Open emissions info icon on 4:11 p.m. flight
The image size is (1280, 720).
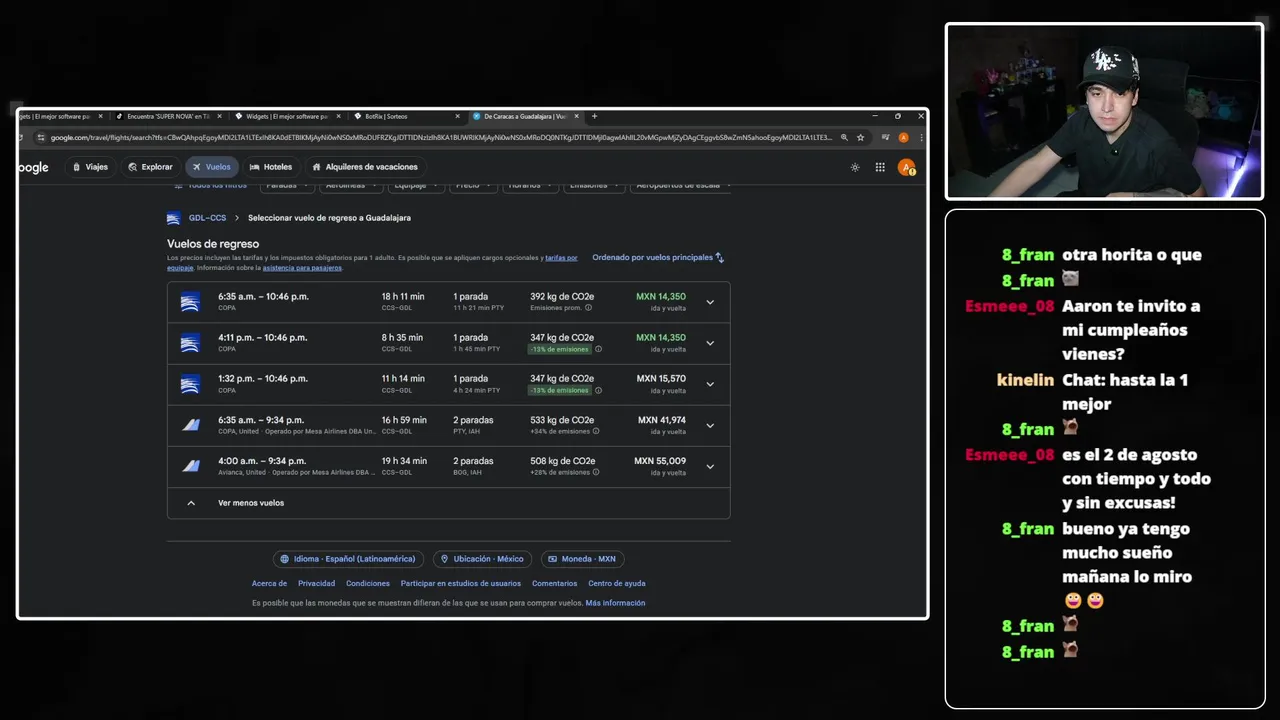point(598,349)
